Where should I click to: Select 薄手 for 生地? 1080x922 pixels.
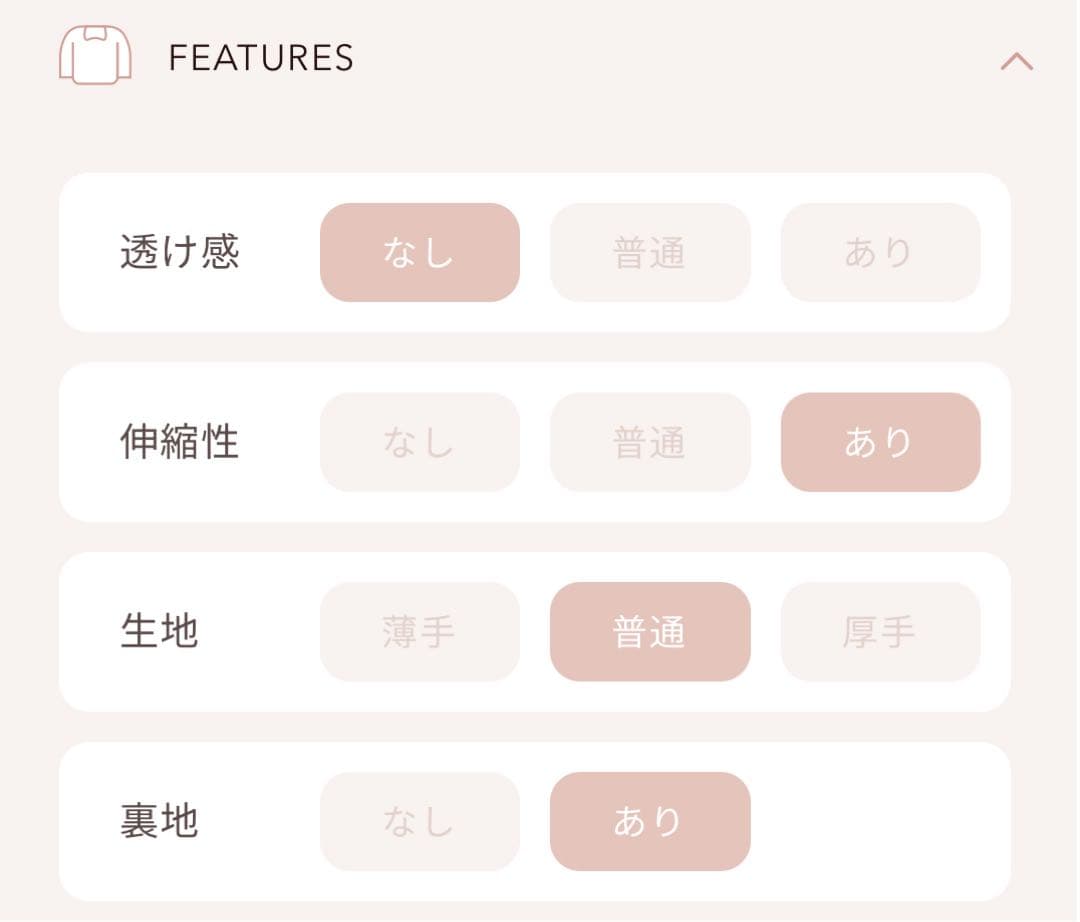click(419, 632)
